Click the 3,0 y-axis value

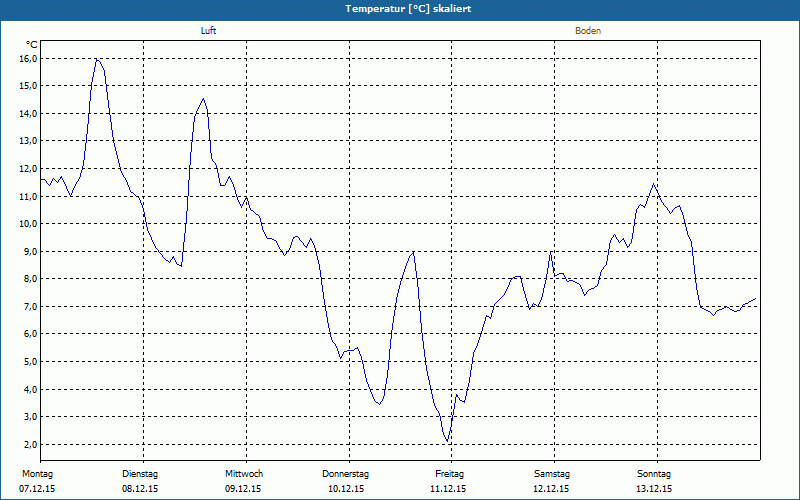coord(31,416)
